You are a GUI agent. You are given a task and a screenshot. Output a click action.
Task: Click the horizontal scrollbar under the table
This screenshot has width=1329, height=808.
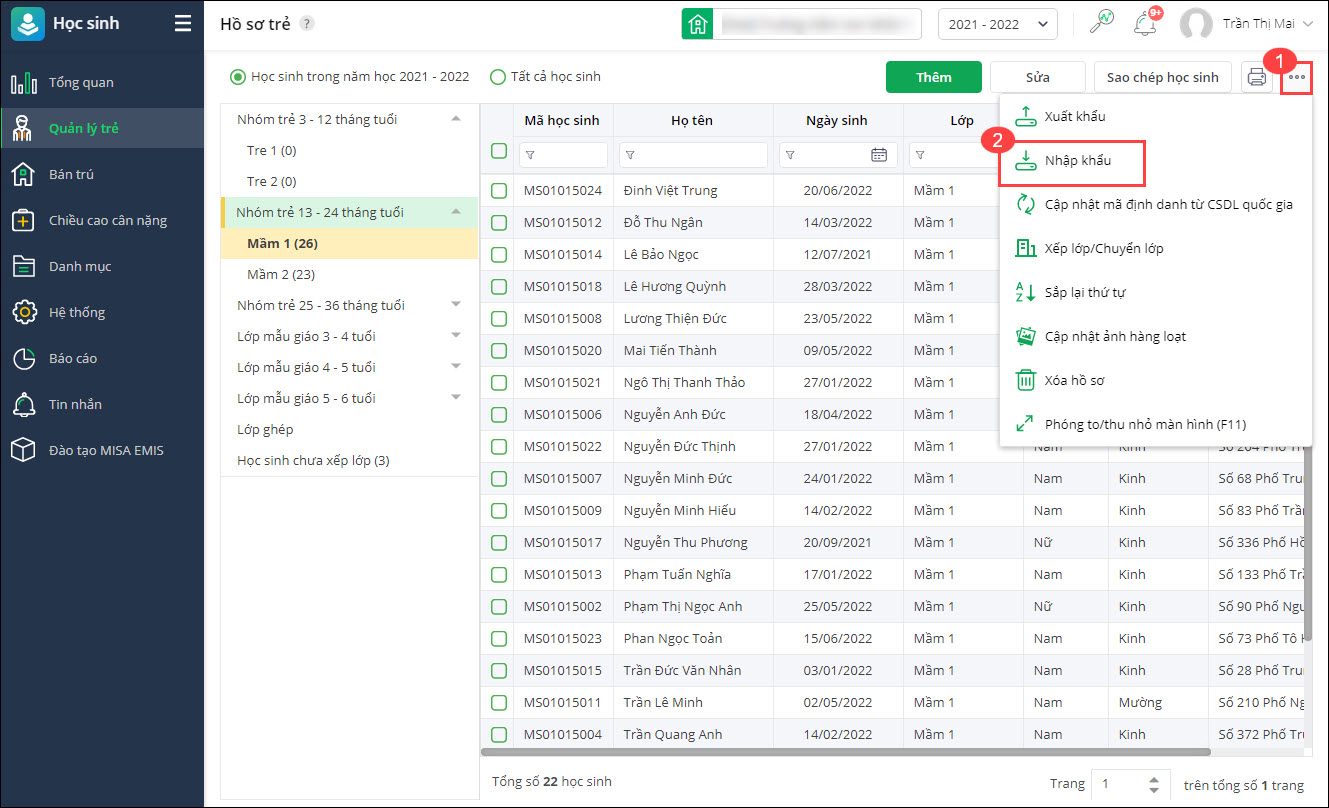coord(845,752)
